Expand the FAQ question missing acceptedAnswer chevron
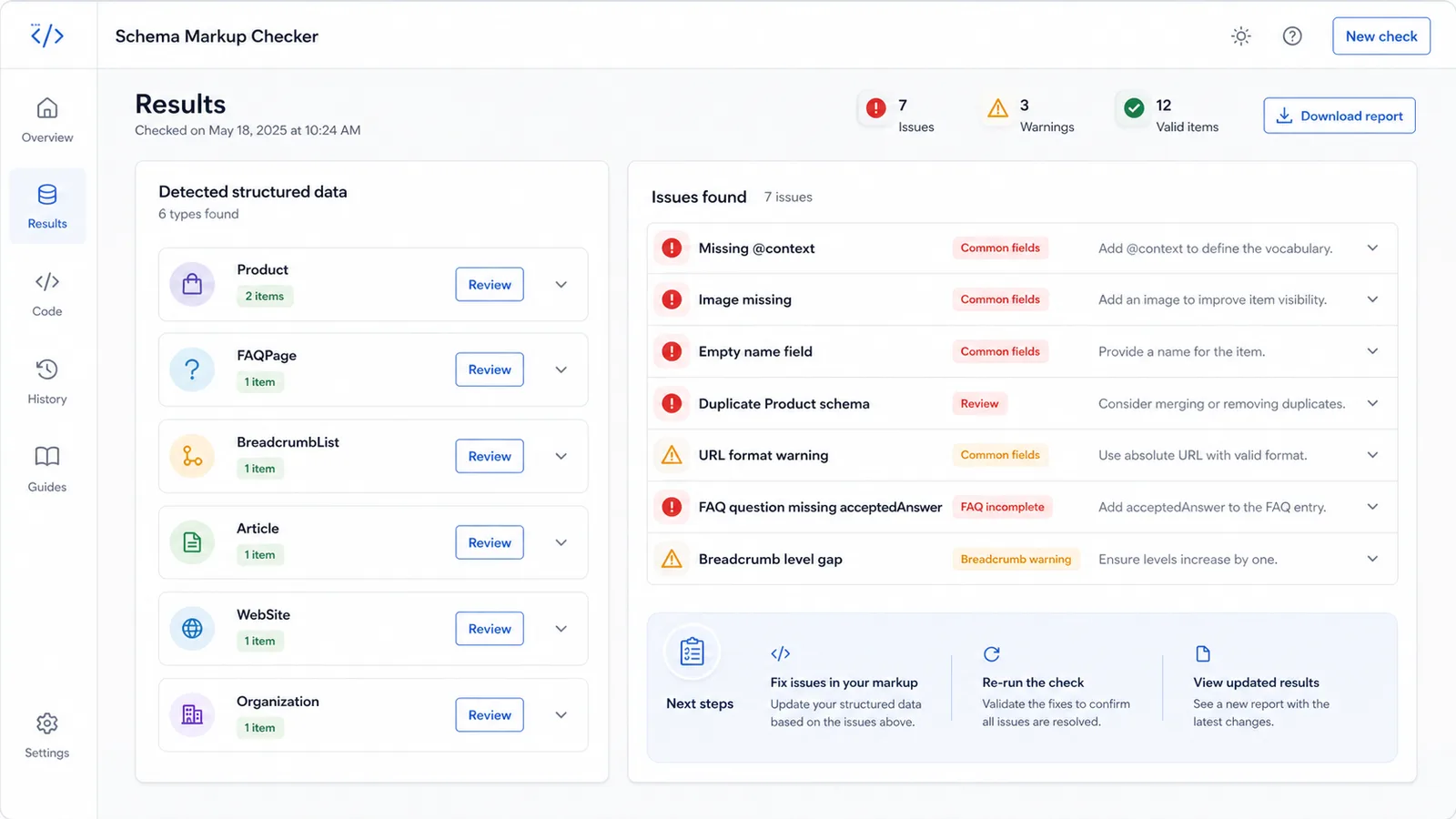Screen dimensions: 1456x819 1372,507
